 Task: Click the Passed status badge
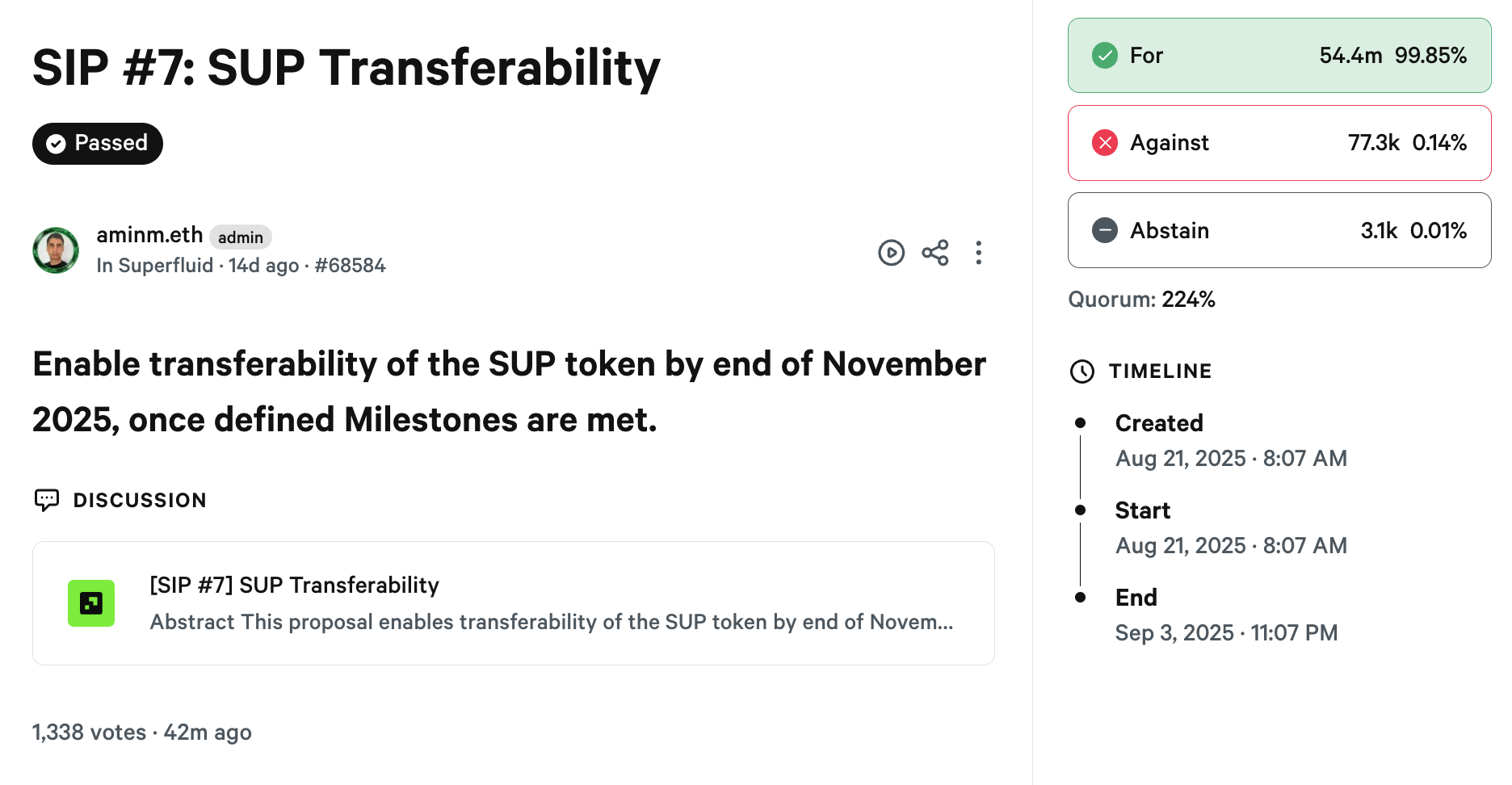[98, 144]
